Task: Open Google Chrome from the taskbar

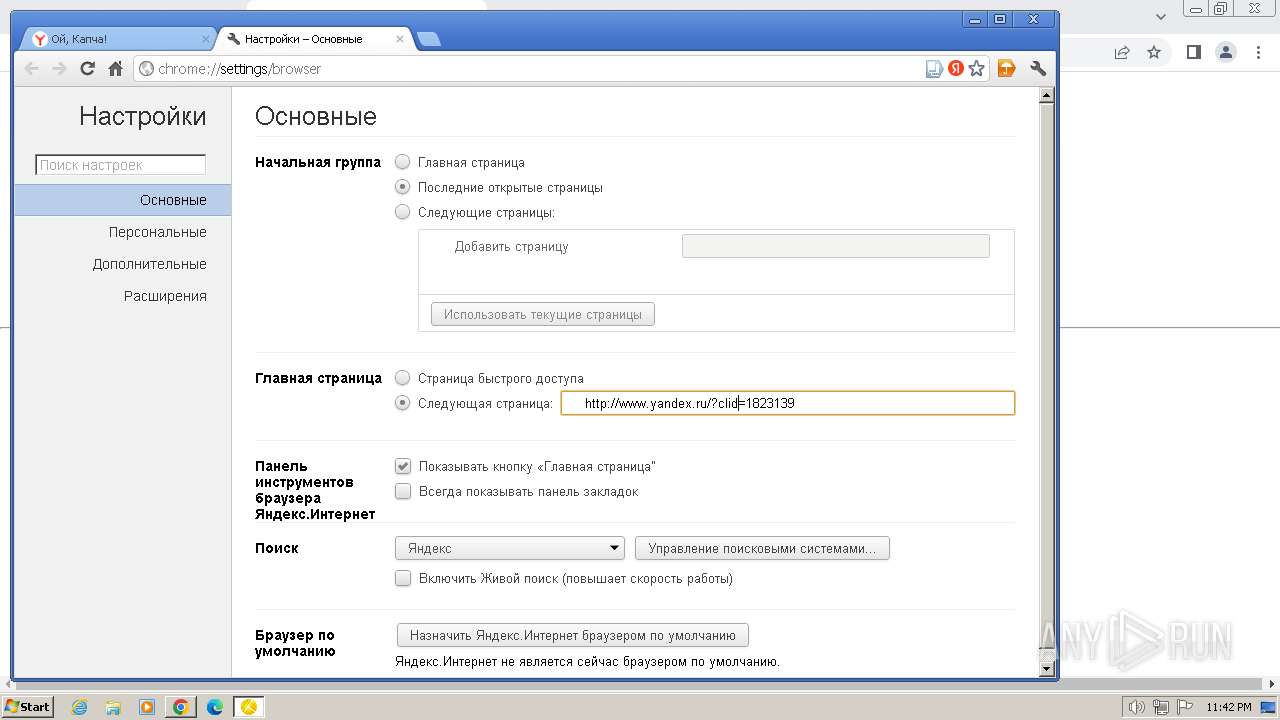Action: pyautogui.click(x=181, y=707)
